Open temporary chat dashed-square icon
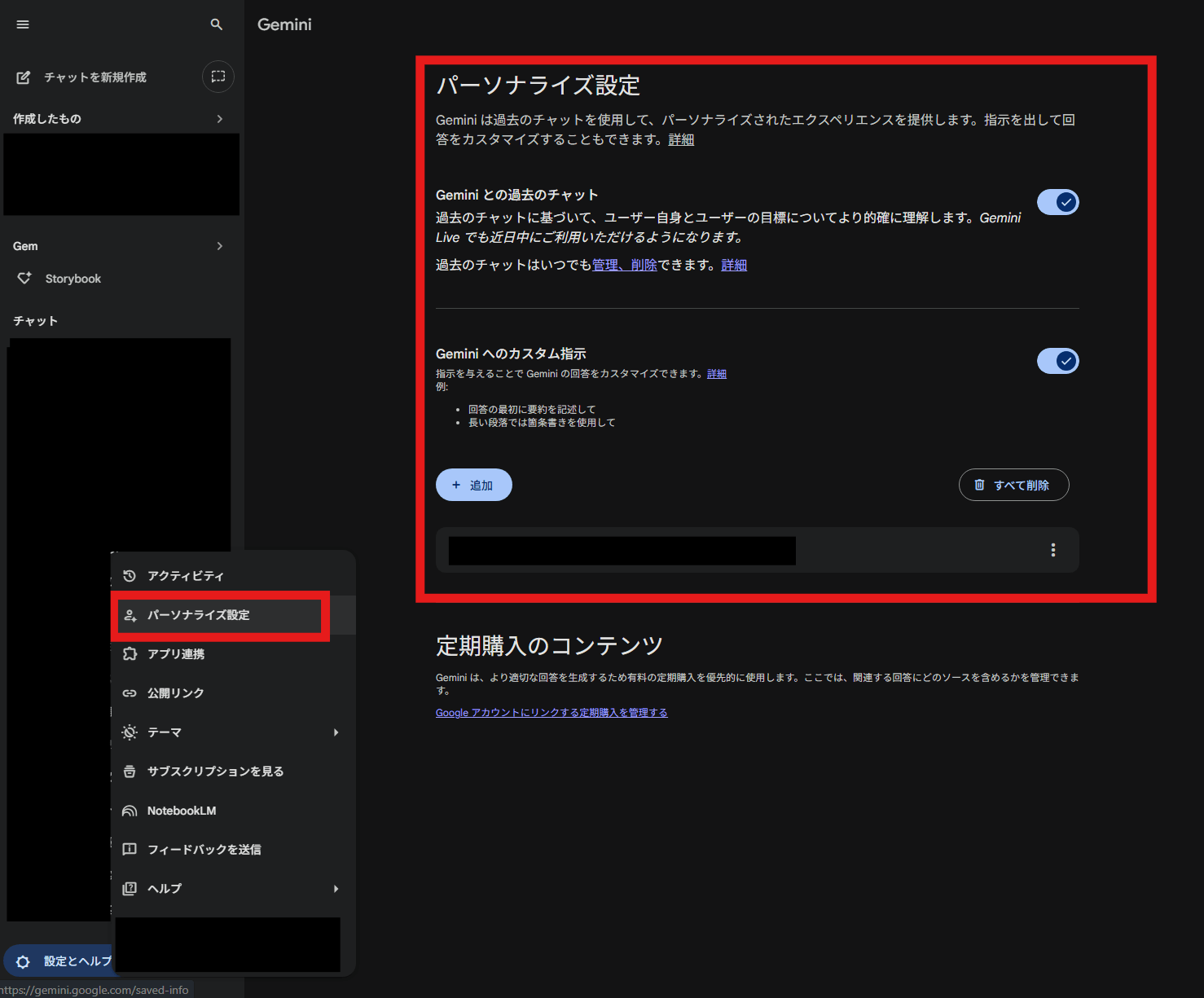This screenshot has height=998, width=1204. [218, 77]
